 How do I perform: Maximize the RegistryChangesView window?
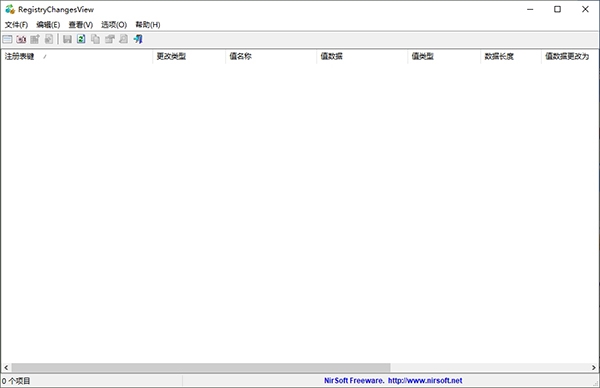558,9
